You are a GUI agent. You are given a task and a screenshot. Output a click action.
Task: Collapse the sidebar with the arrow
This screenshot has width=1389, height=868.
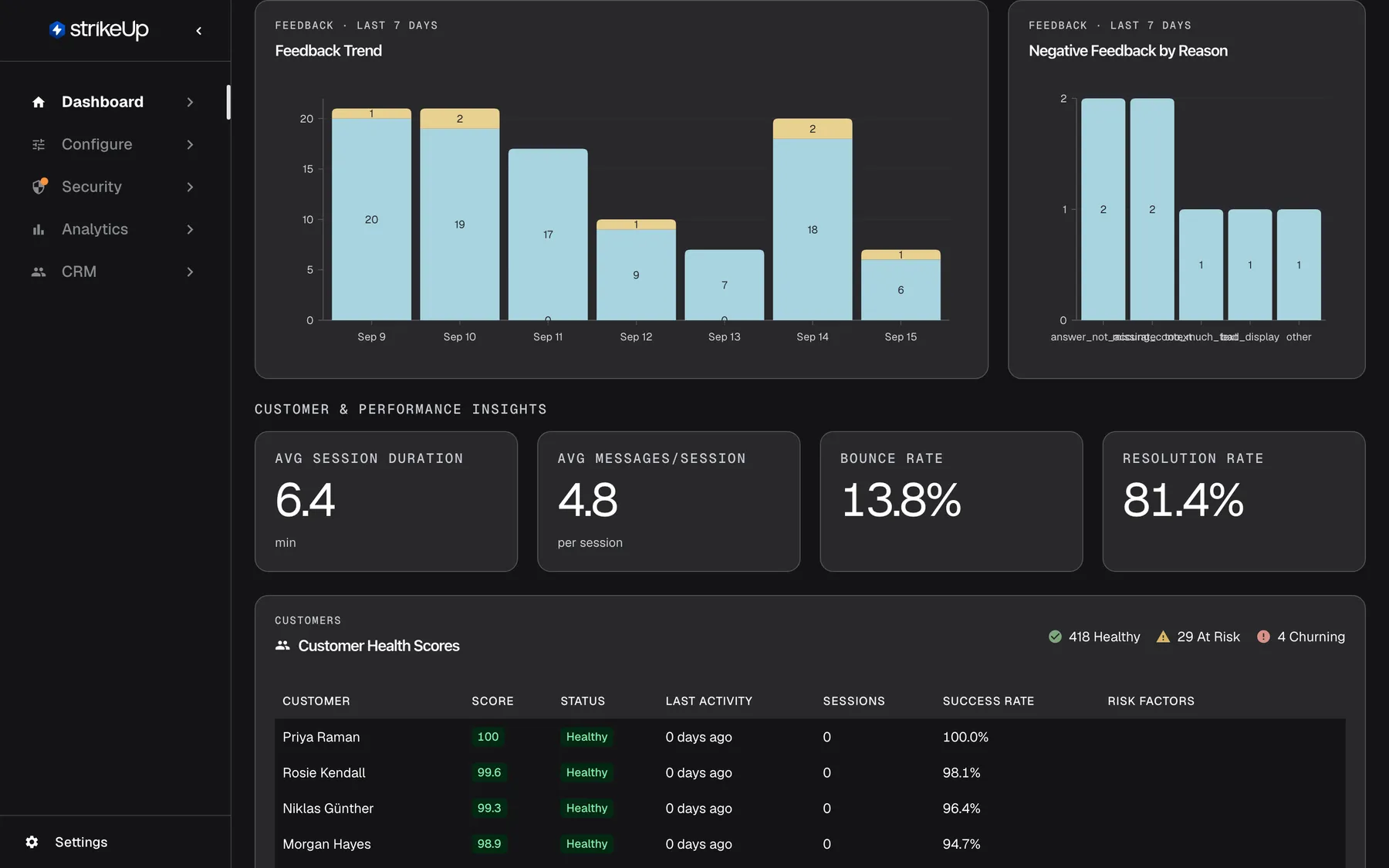tap(199, 31)
